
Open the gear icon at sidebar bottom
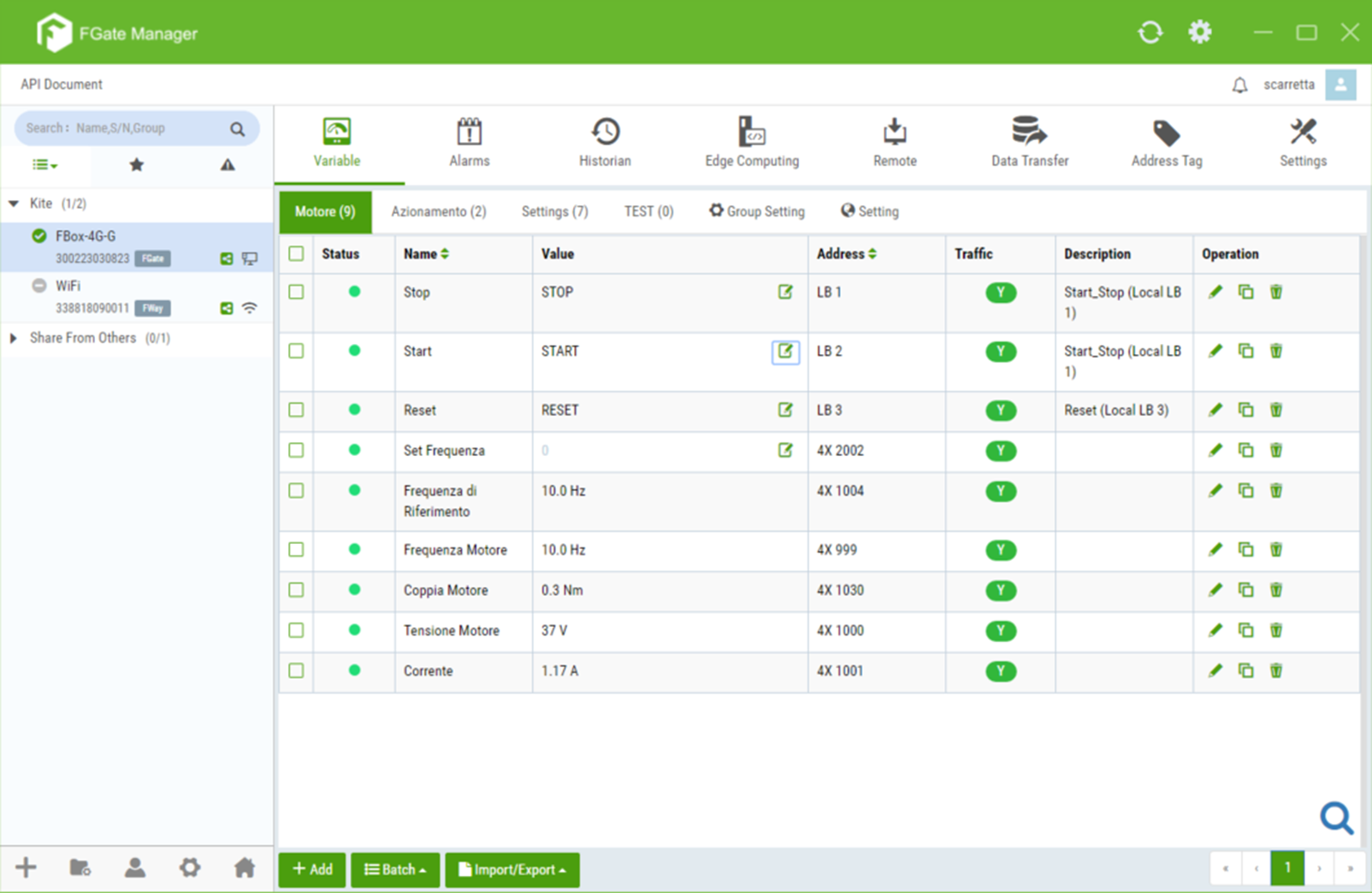[x=190, y=867]
